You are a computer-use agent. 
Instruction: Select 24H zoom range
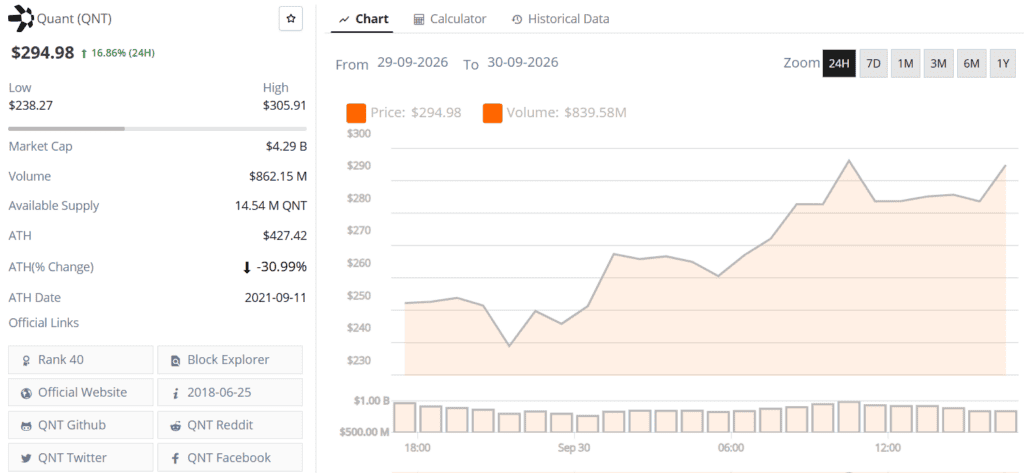coord(839,63)
